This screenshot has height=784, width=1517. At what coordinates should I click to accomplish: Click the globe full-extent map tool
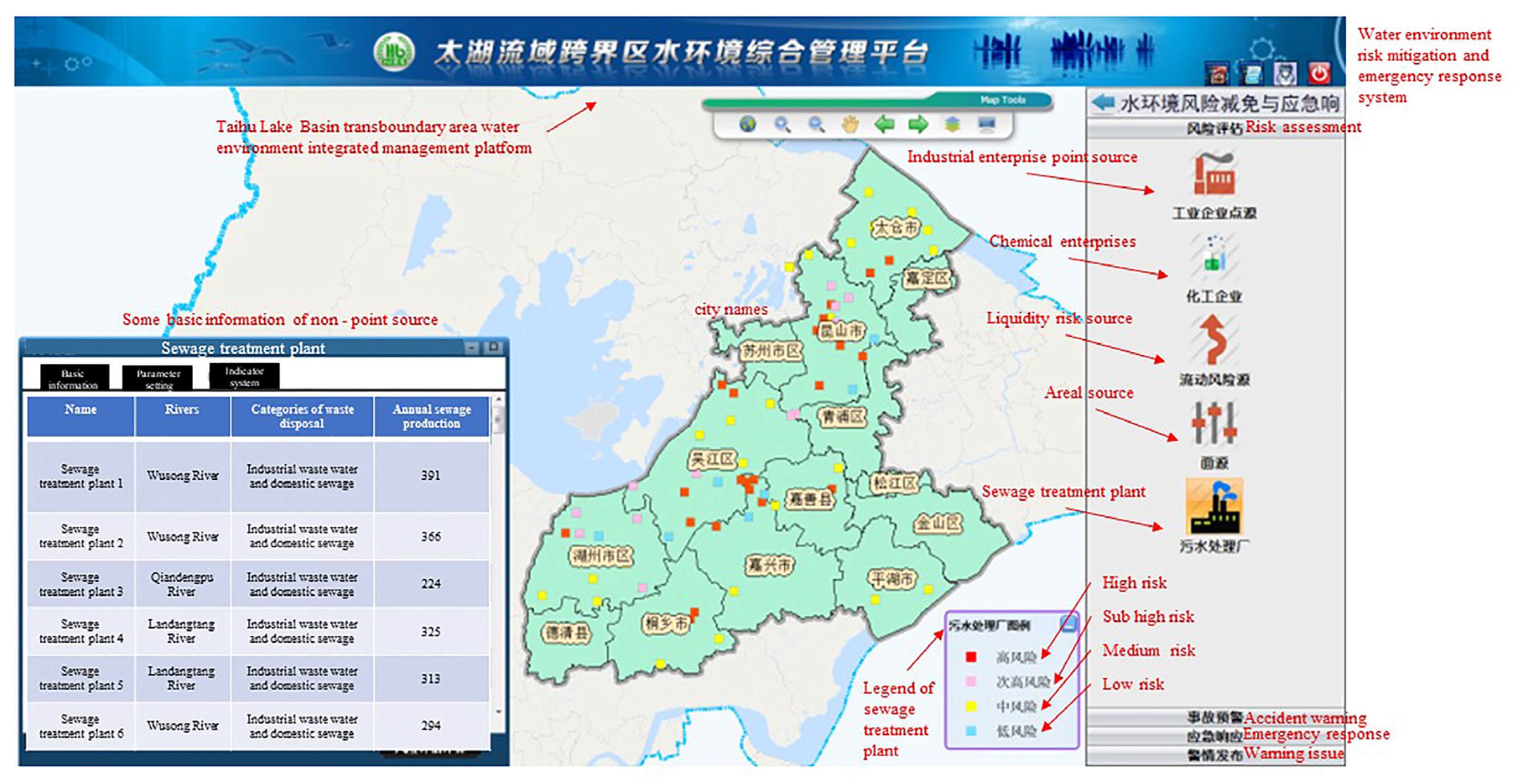click(x=747, y=124)
